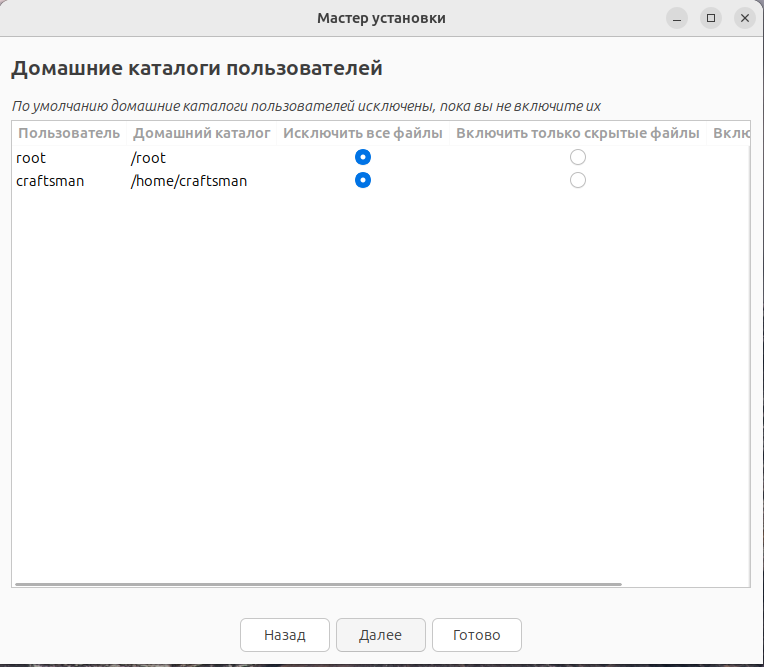Minimize the Мастер установки window
The width and height of the screenshot is (764, 667).
pyautogui.click(x=677, y=18)
